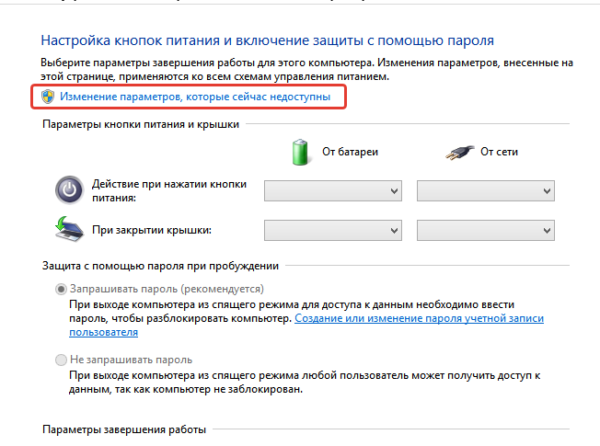The height and width of the screenshot is (446, 600).
Task: Click the 'При закрытии крышки:' label
Action: (152, 230)
